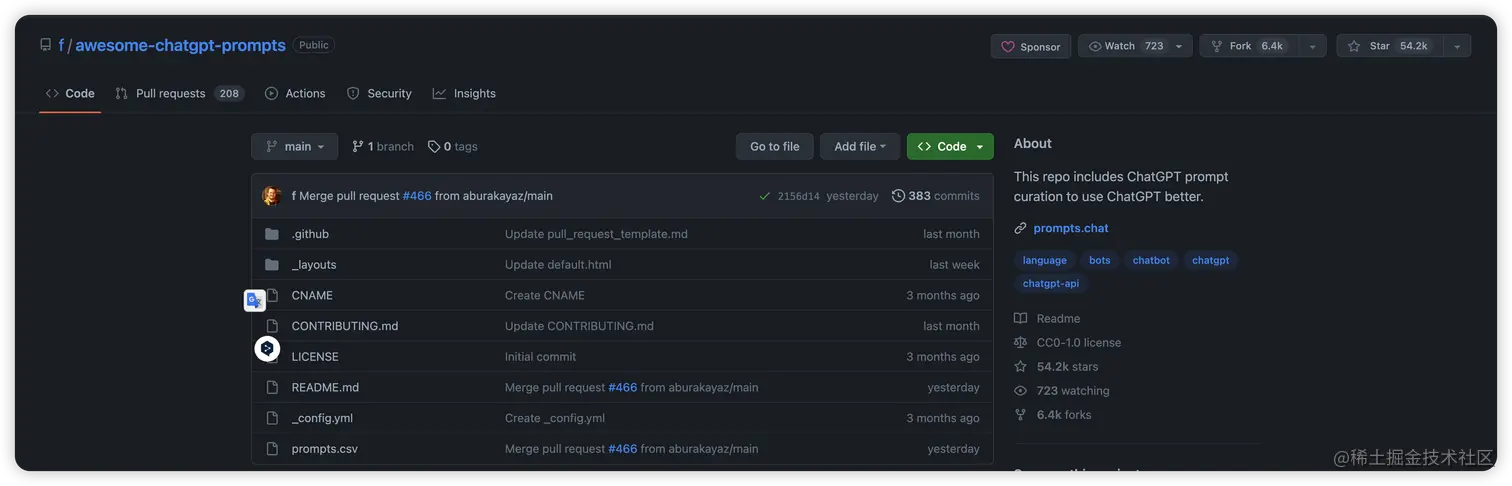Open the green Code dropdown button

tap(950, 146)
